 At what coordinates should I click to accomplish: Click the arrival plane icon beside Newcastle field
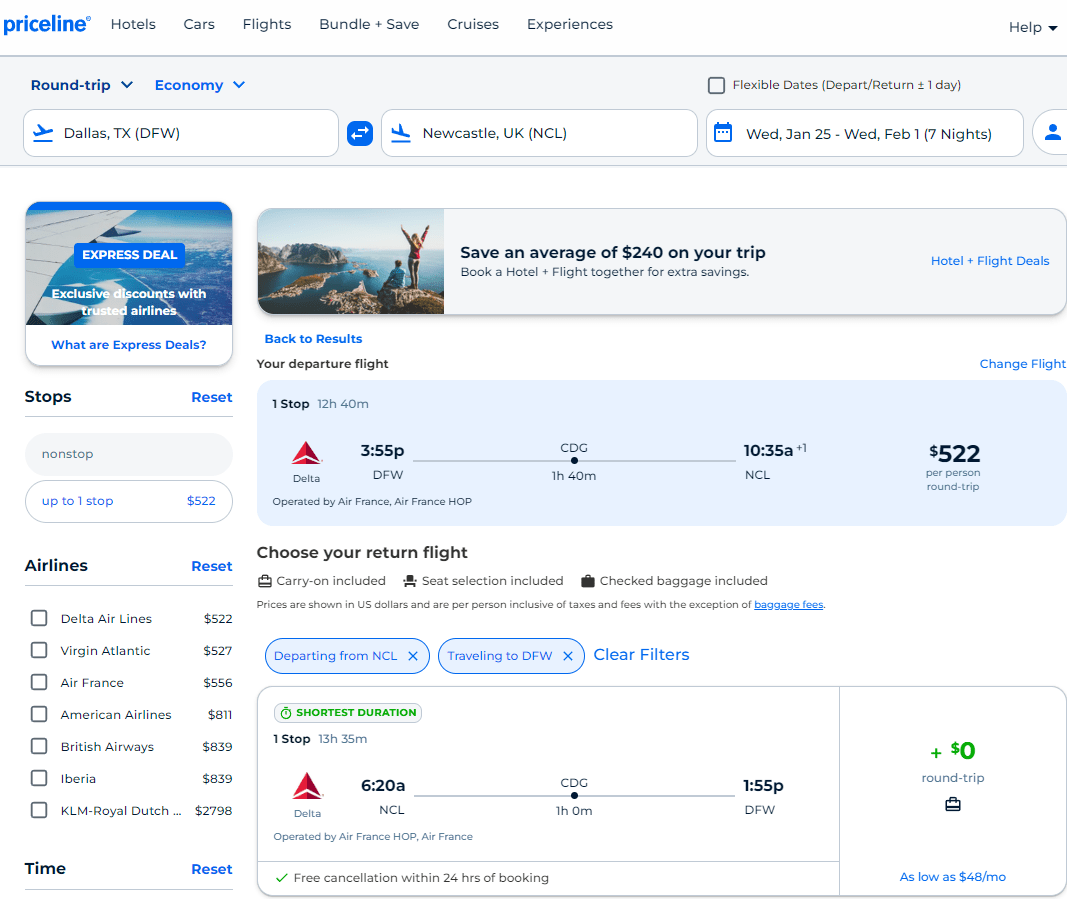click(x=402, y=132)
